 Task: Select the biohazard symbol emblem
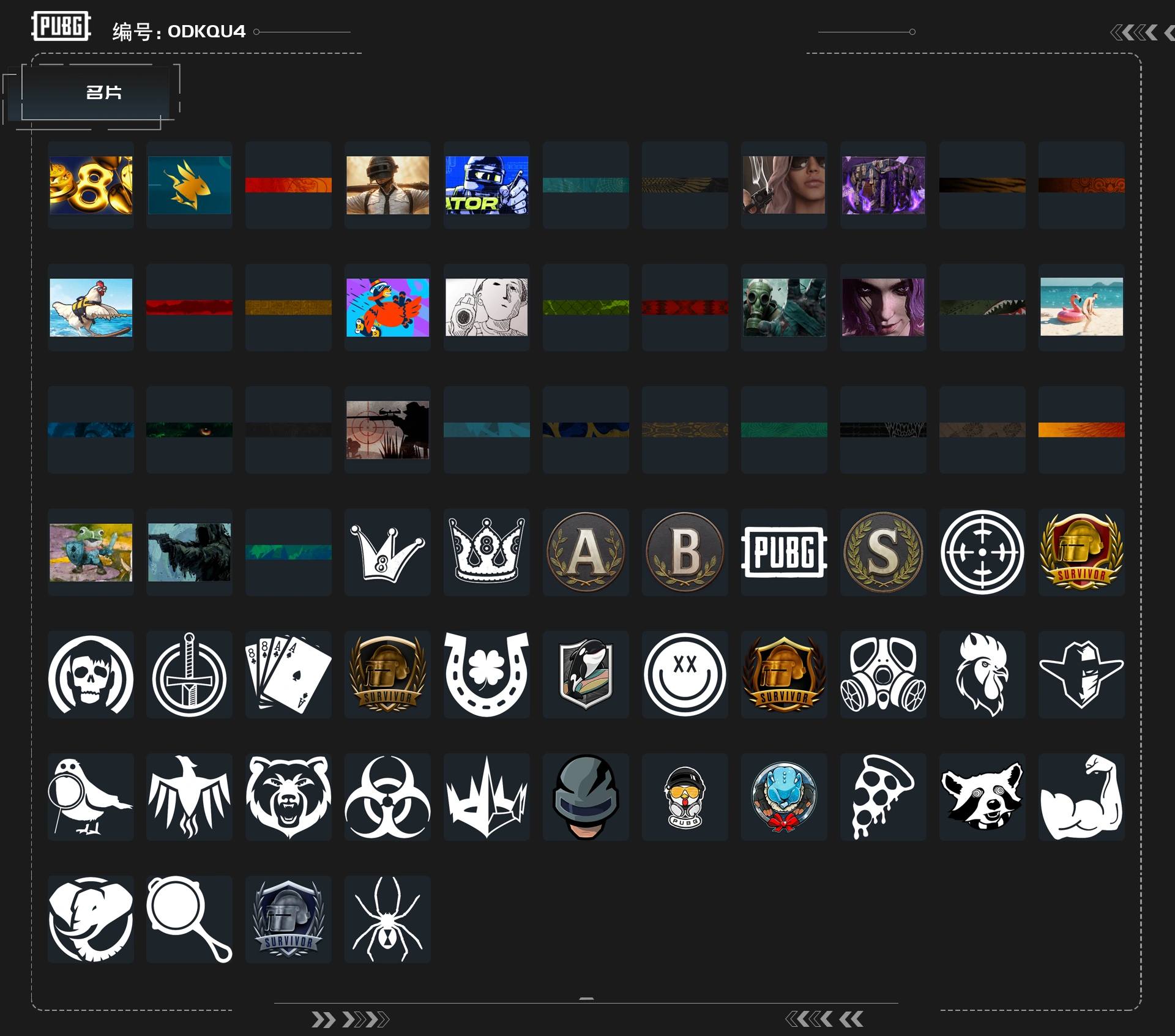click(387, 797)
